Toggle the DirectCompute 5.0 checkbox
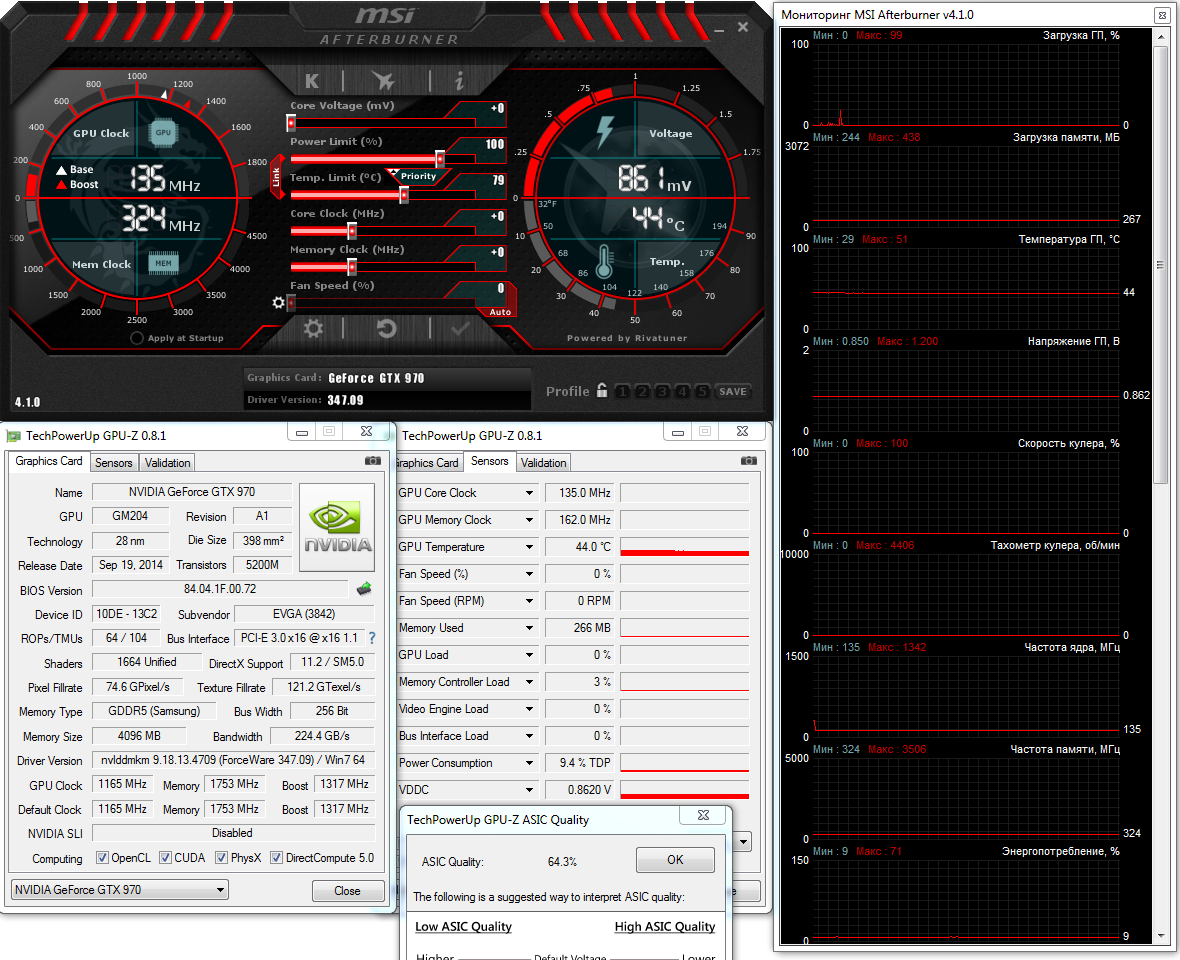This screenshot has height=960, width=1180. click(x=276, y=858)
